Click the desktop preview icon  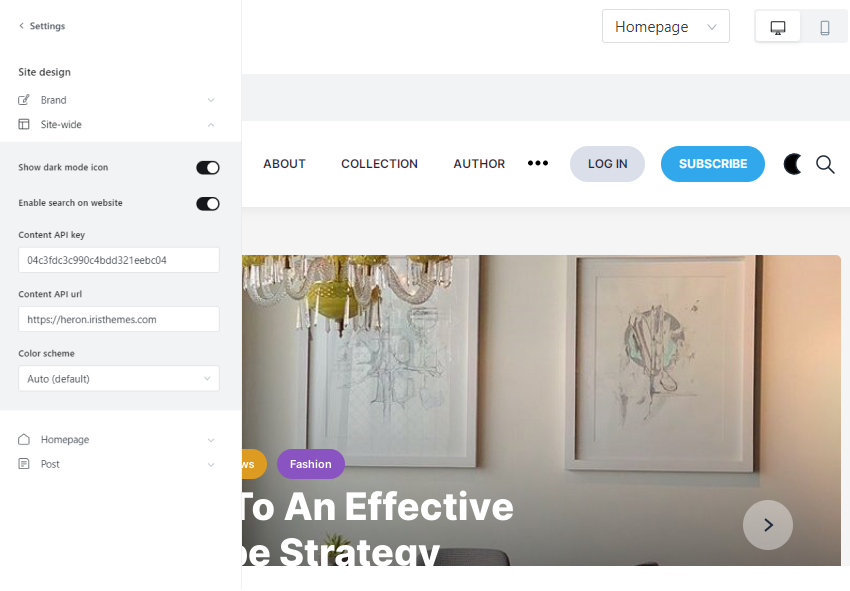click(x=777, y=27)
